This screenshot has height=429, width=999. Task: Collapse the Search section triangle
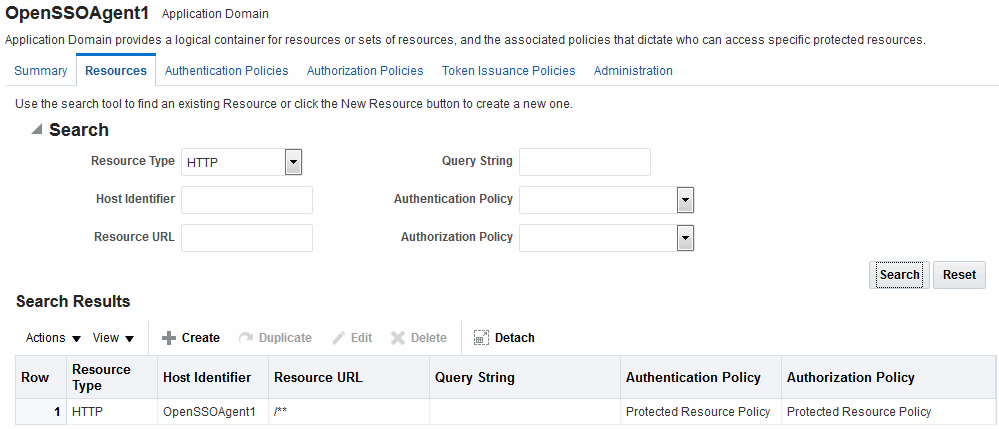37,129
